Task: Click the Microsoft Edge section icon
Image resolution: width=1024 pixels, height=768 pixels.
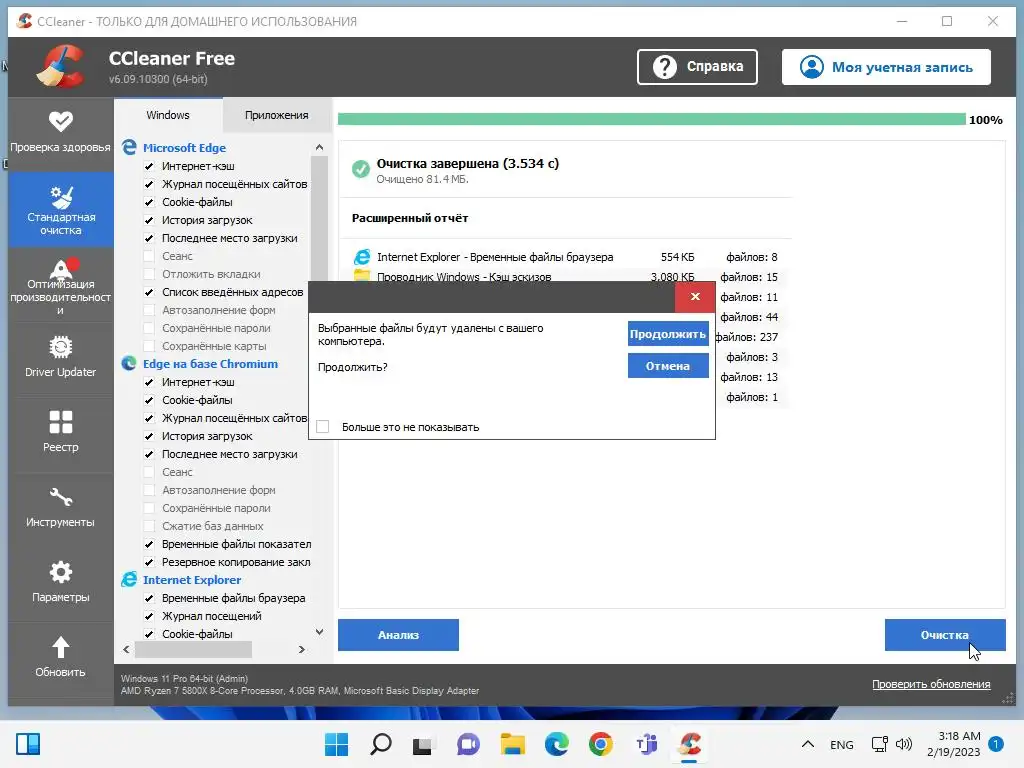Action: click(x=129, y=148)
